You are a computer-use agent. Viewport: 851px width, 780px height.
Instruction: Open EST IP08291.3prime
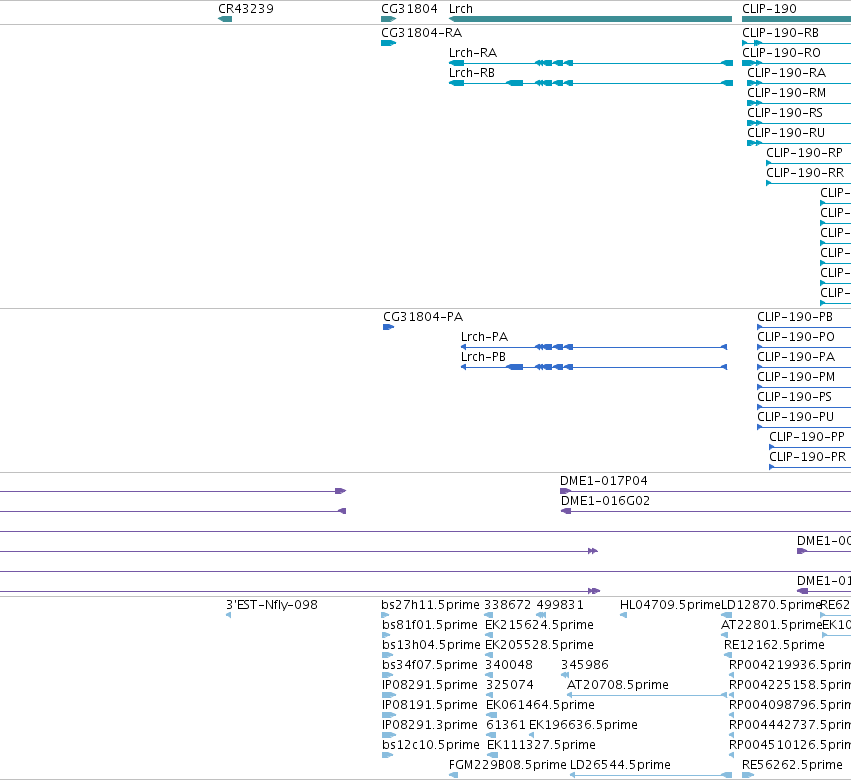pos(430,726)
